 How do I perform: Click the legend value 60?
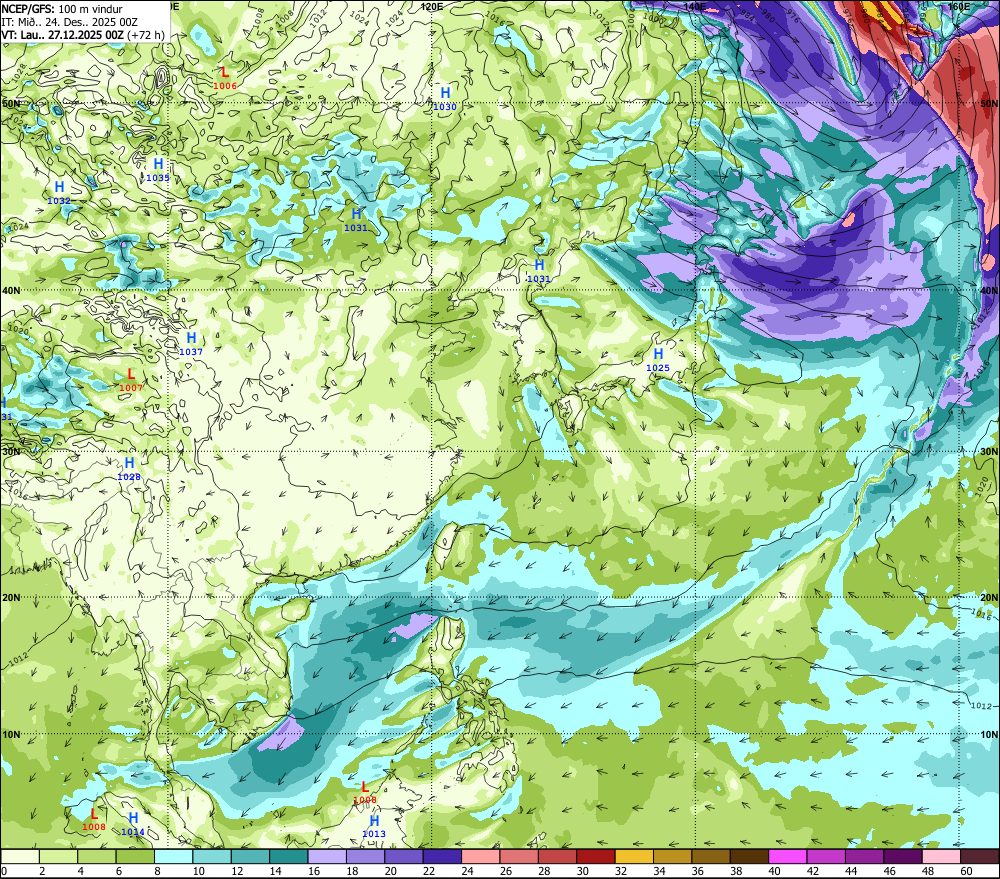[x=966, y=871]
